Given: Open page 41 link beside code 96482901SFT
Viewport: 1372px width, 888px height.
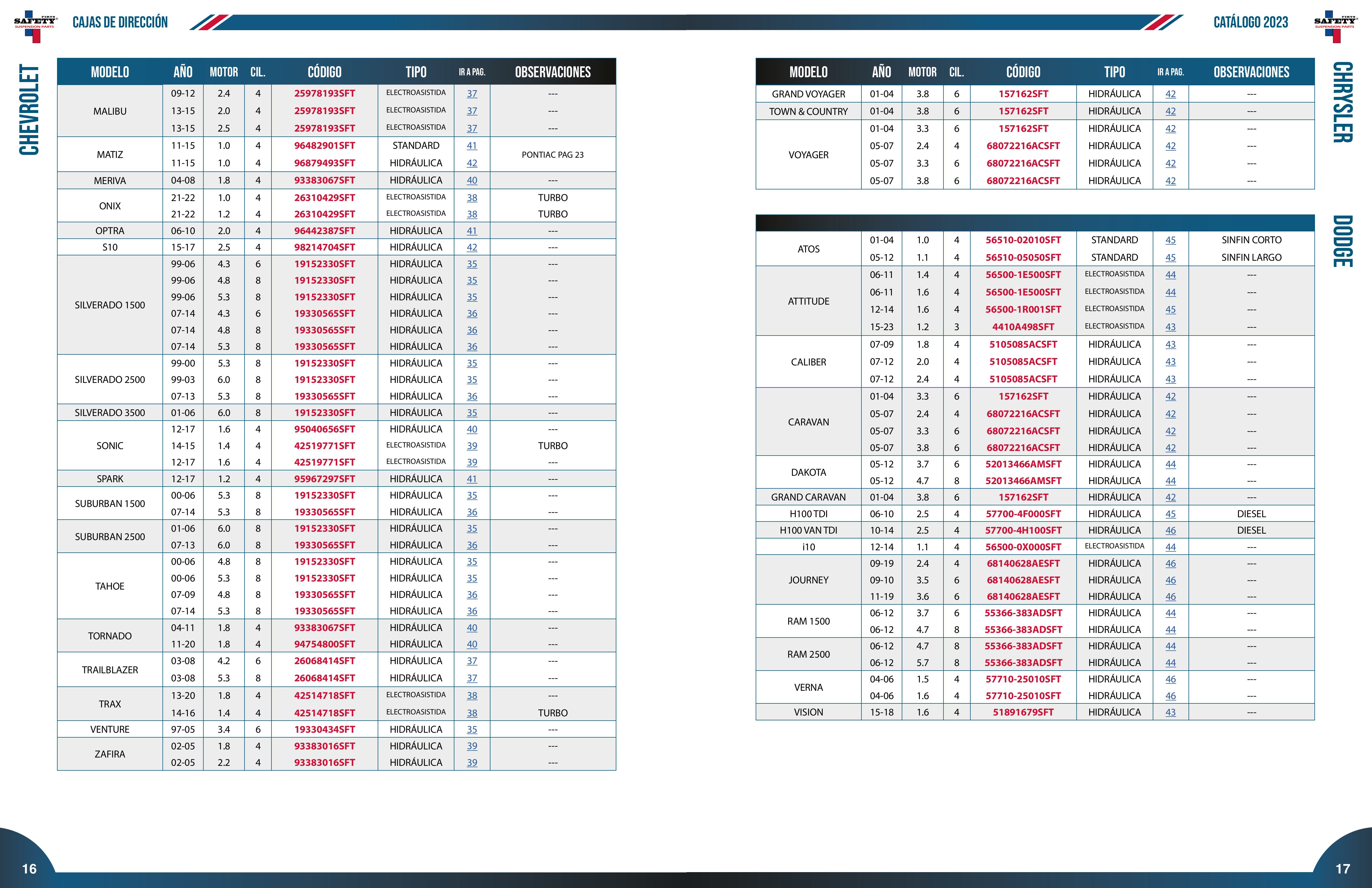Looking at the screenshot, I should [x=472, y=146].
